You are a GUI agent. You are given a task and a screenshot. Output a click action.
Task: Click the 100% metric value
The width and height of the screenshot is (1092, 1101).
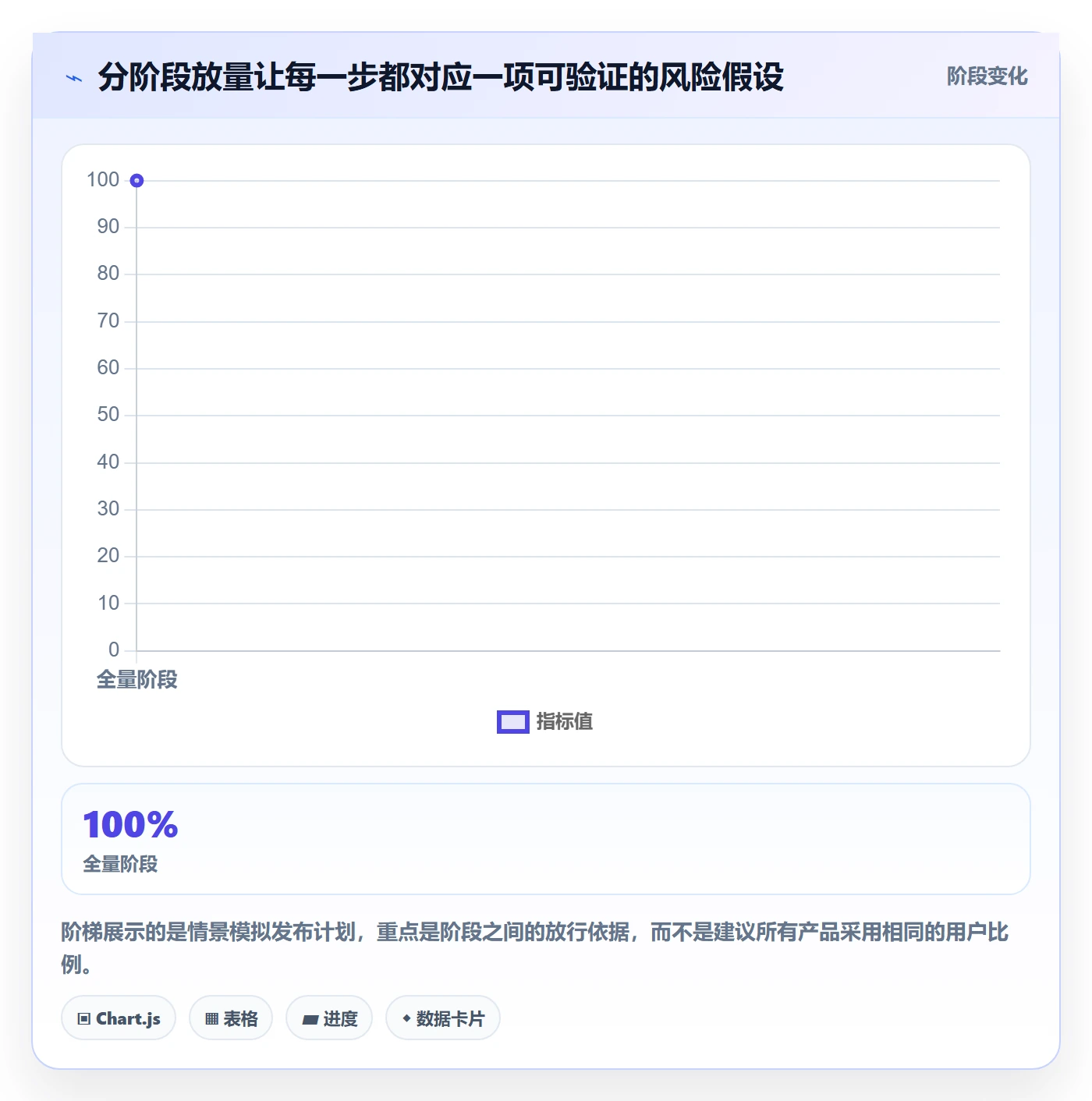130,825
